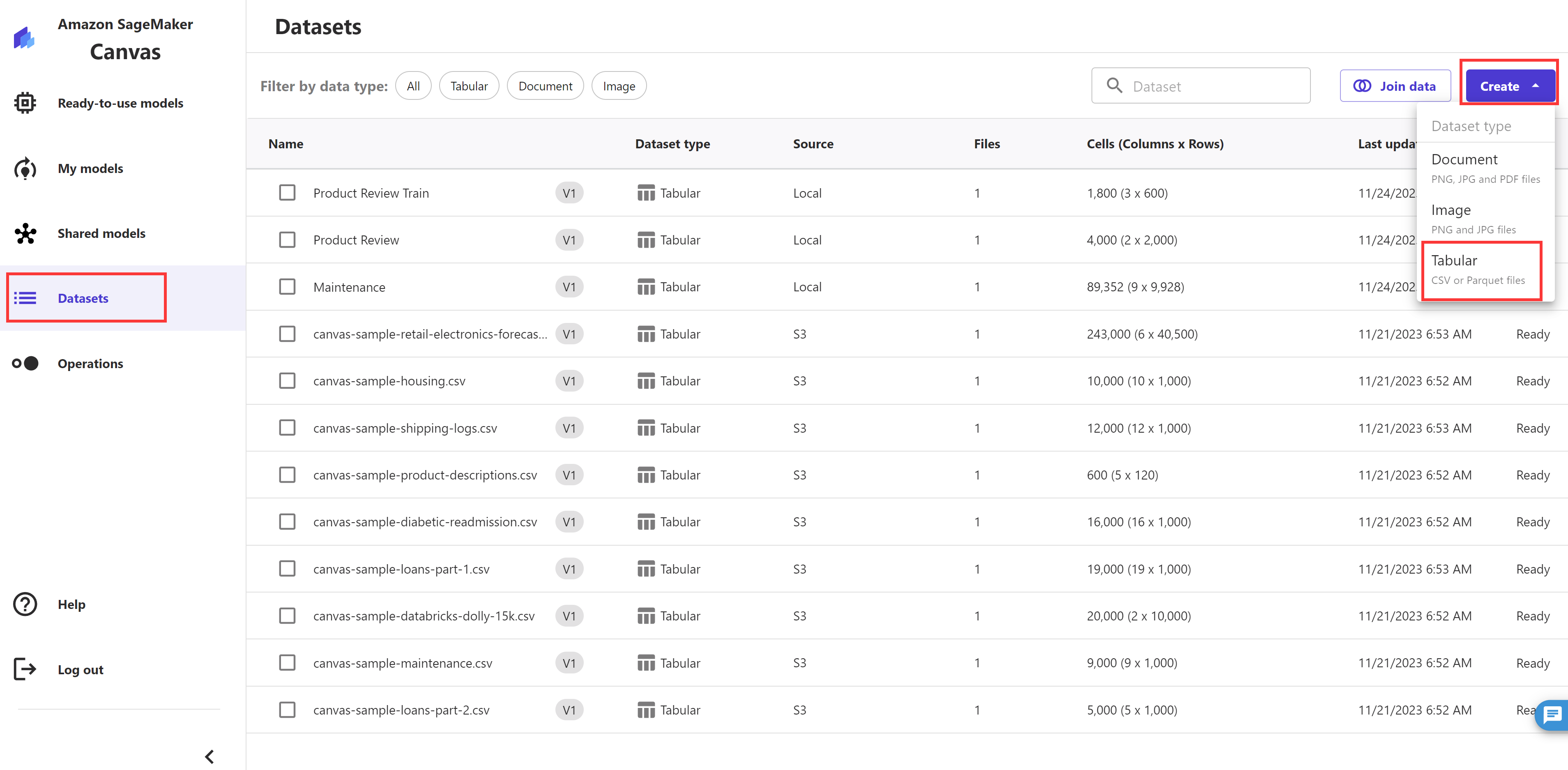Sort by Source column header

pyautogui.click(x=813, y=144)
